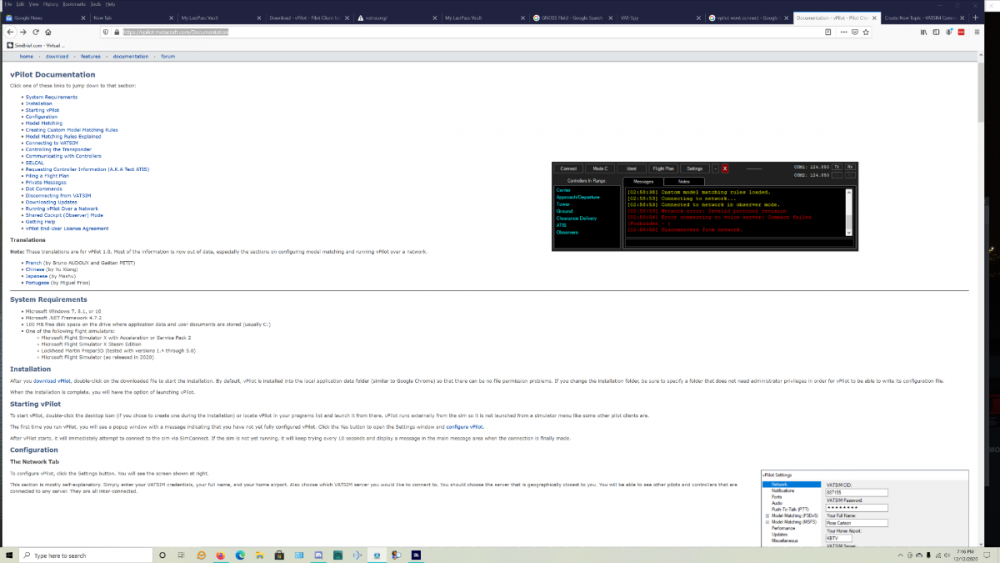
Task: Minimize vPilot using its dash button
Action: [x=716, y=168]
